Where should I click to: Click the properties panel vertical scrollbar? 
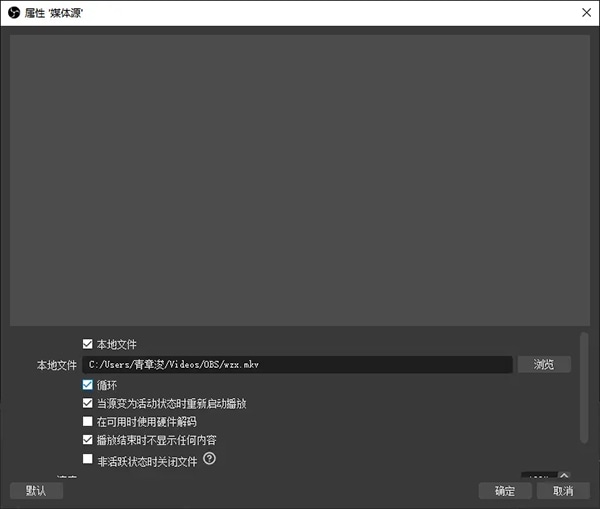click(x=584, y=387)
